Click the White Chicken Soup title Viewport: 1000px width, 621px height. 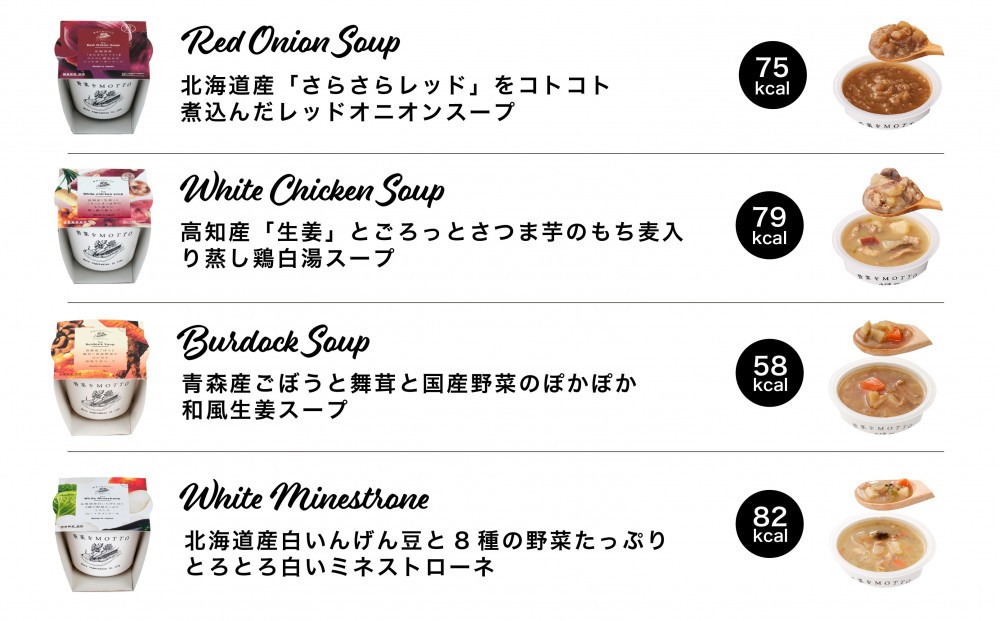point(312,190)
